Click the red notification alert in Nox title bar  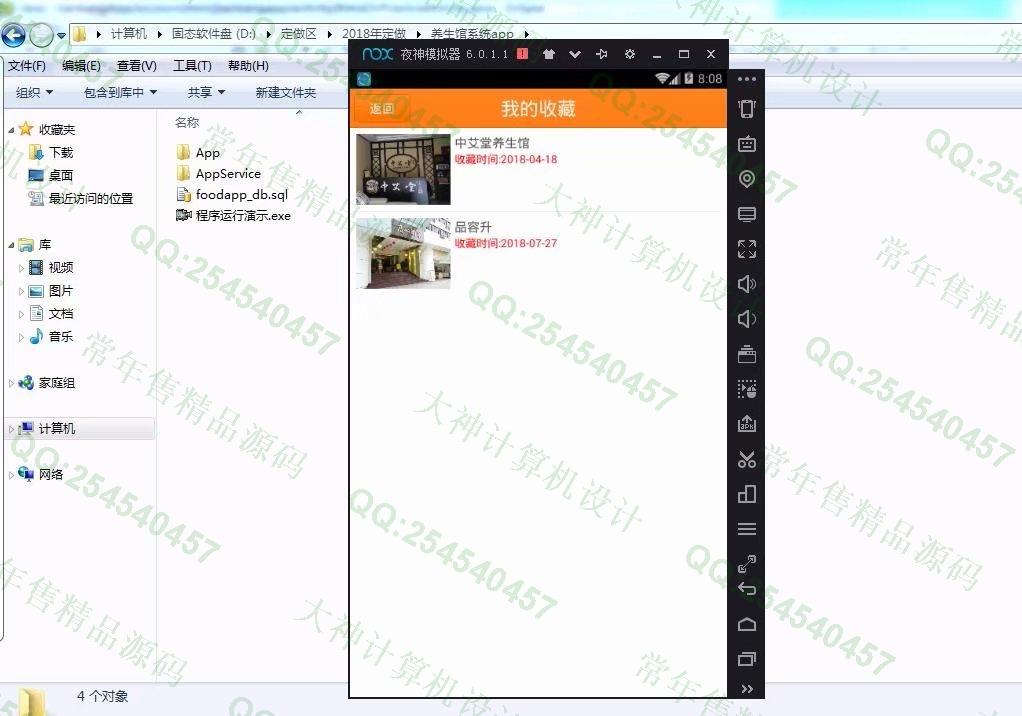tap(522, 54)
